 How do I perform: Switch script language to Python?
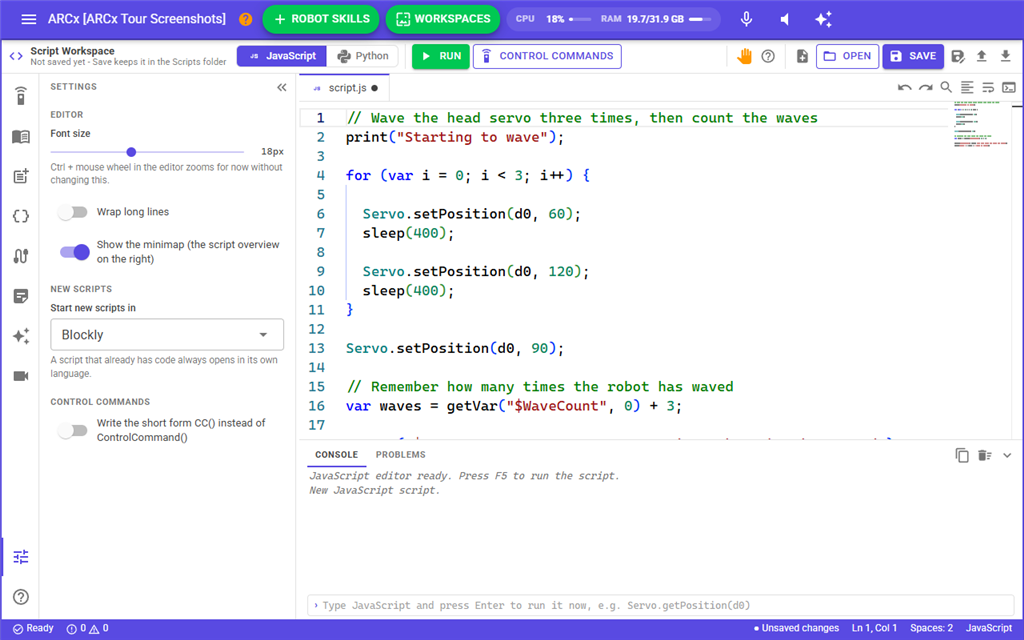coord(362,56)
